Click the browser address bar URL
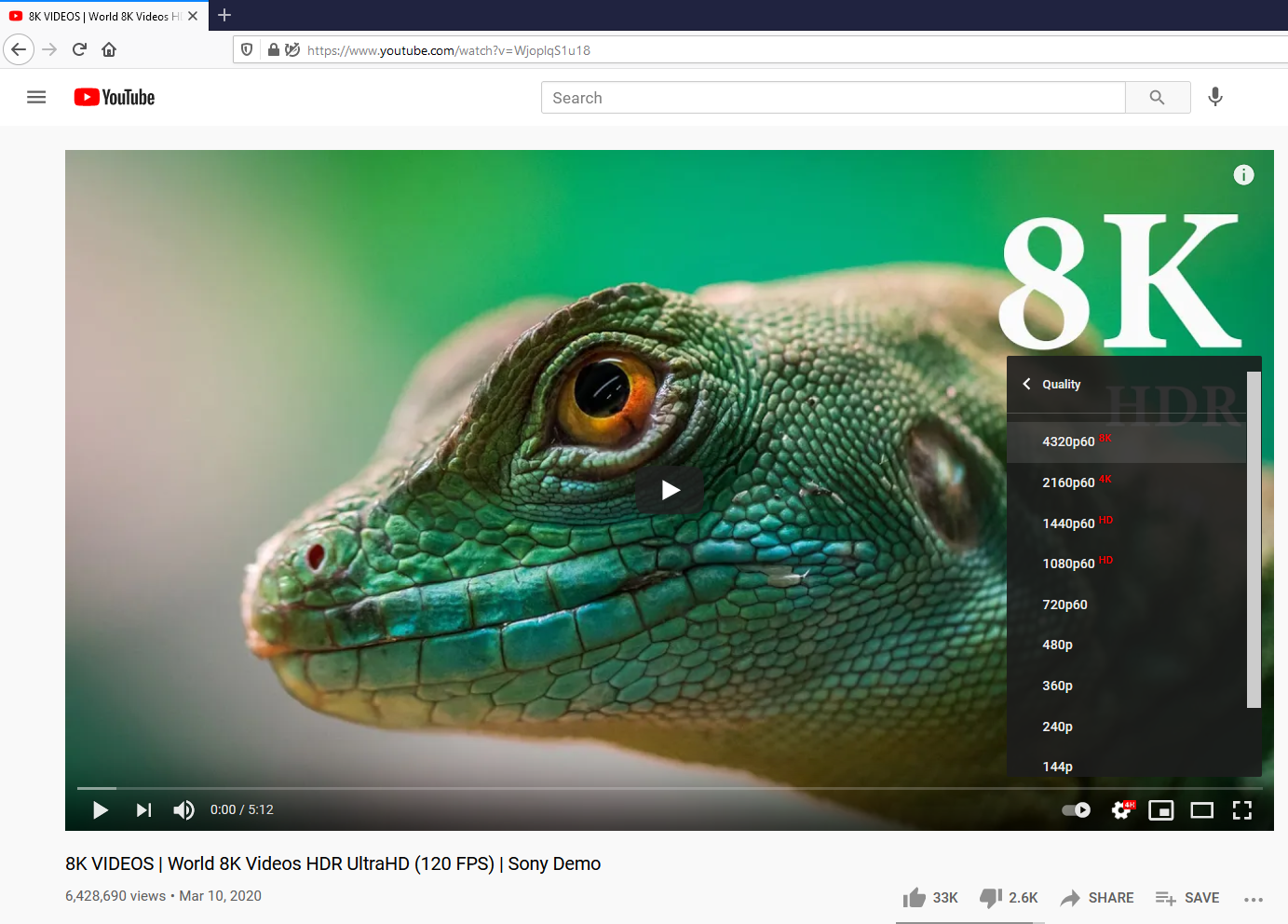The image size is (1288, 924). click(x=449, y=50)
